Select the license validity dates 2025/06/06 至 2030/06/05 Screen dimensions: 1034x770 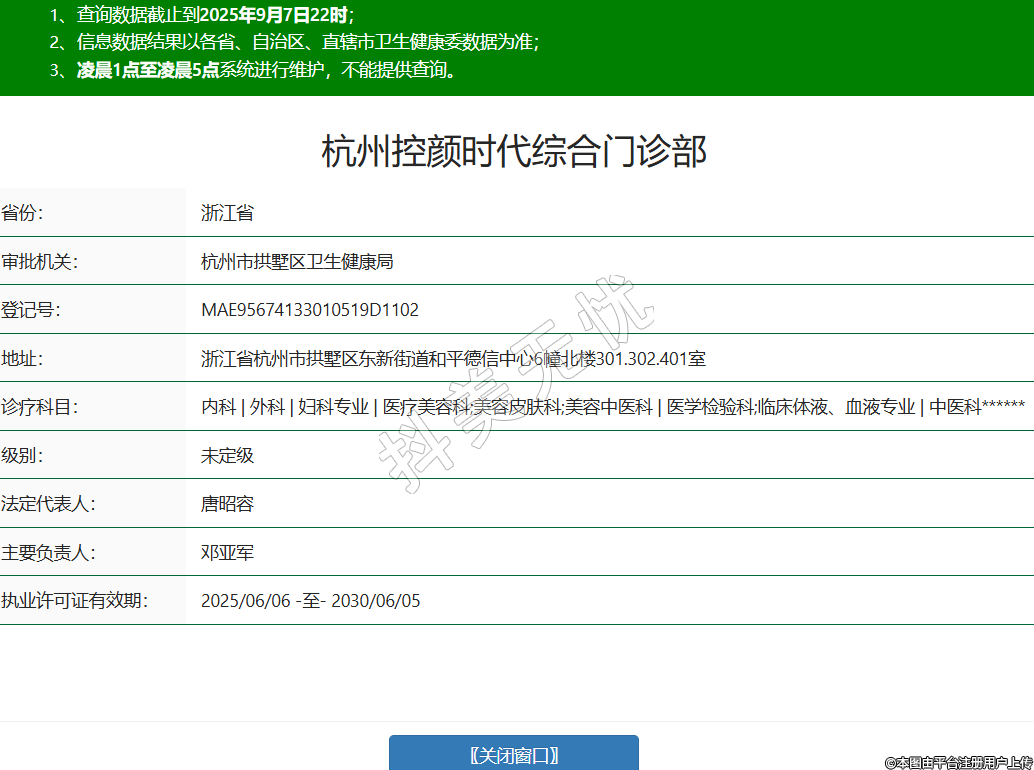tap(311, 601)
